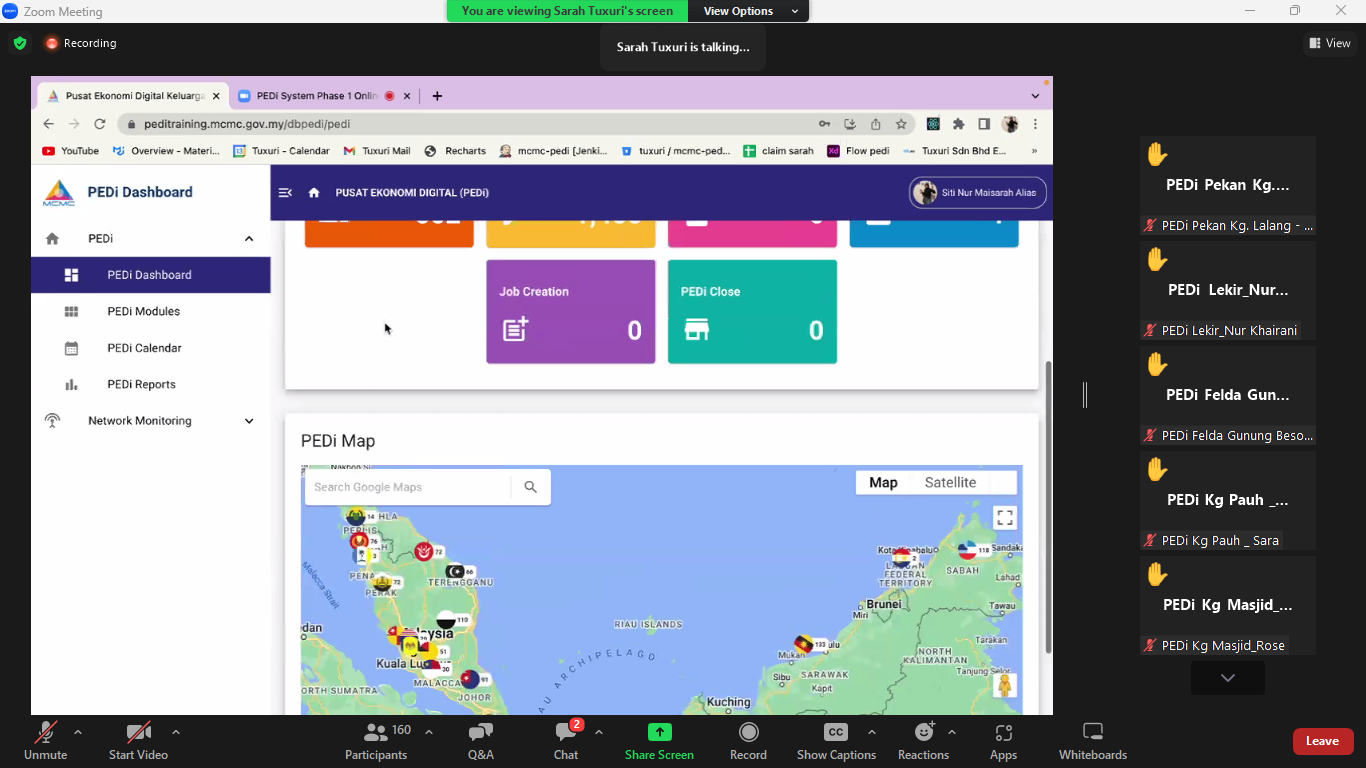Open the arrow next to Chat

pyautogui.click(x=599, y=732)
